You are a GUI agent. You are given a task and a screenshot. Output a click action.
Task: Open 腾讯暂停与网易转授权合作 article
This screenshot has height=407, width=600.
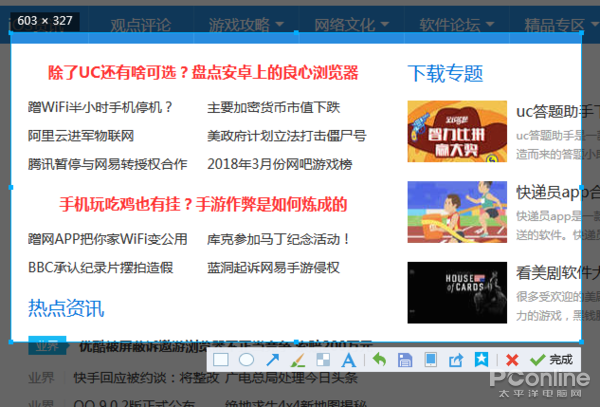click(108, 164)
